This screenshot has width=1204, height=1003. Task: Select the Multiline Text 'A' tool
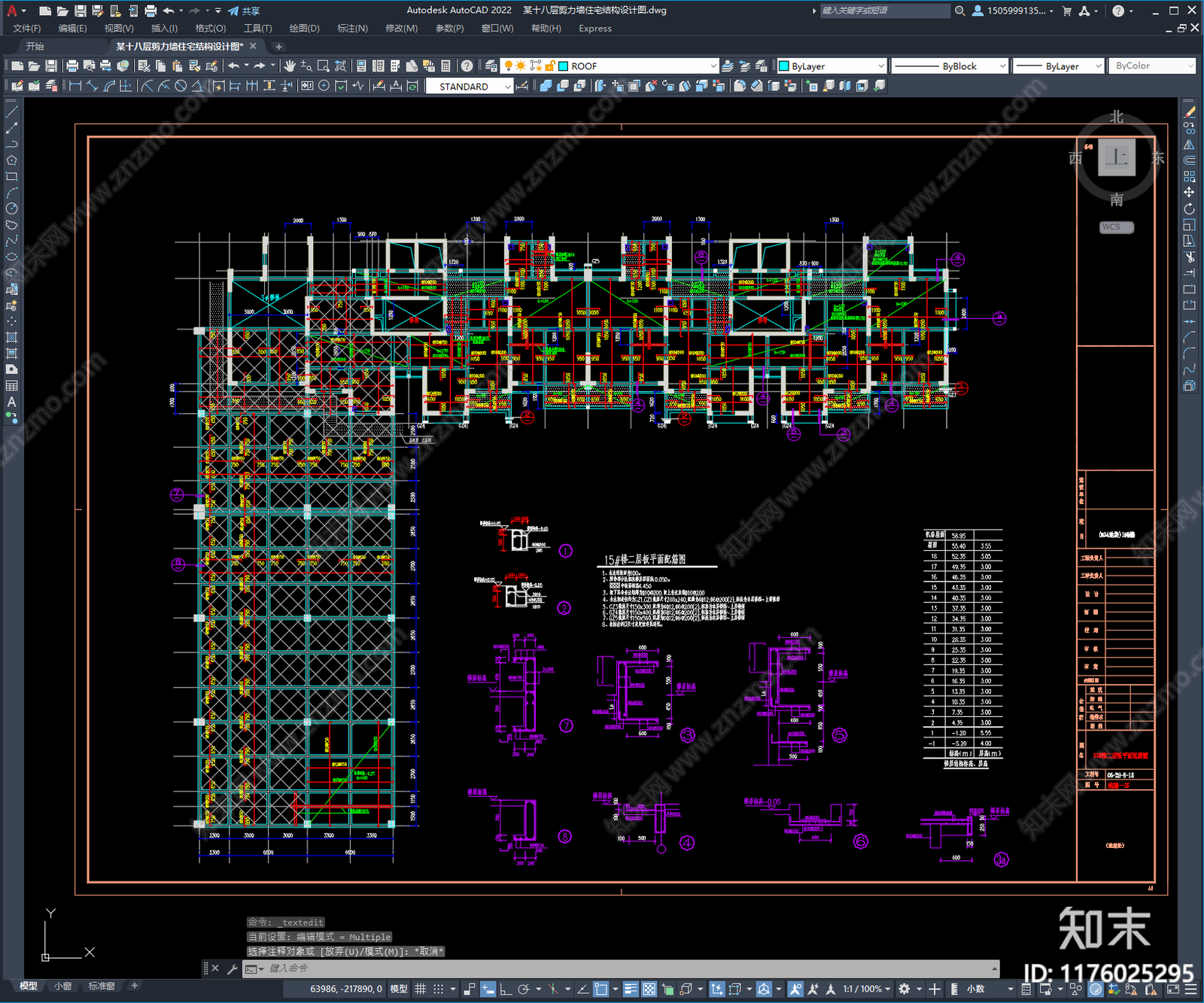11,402
